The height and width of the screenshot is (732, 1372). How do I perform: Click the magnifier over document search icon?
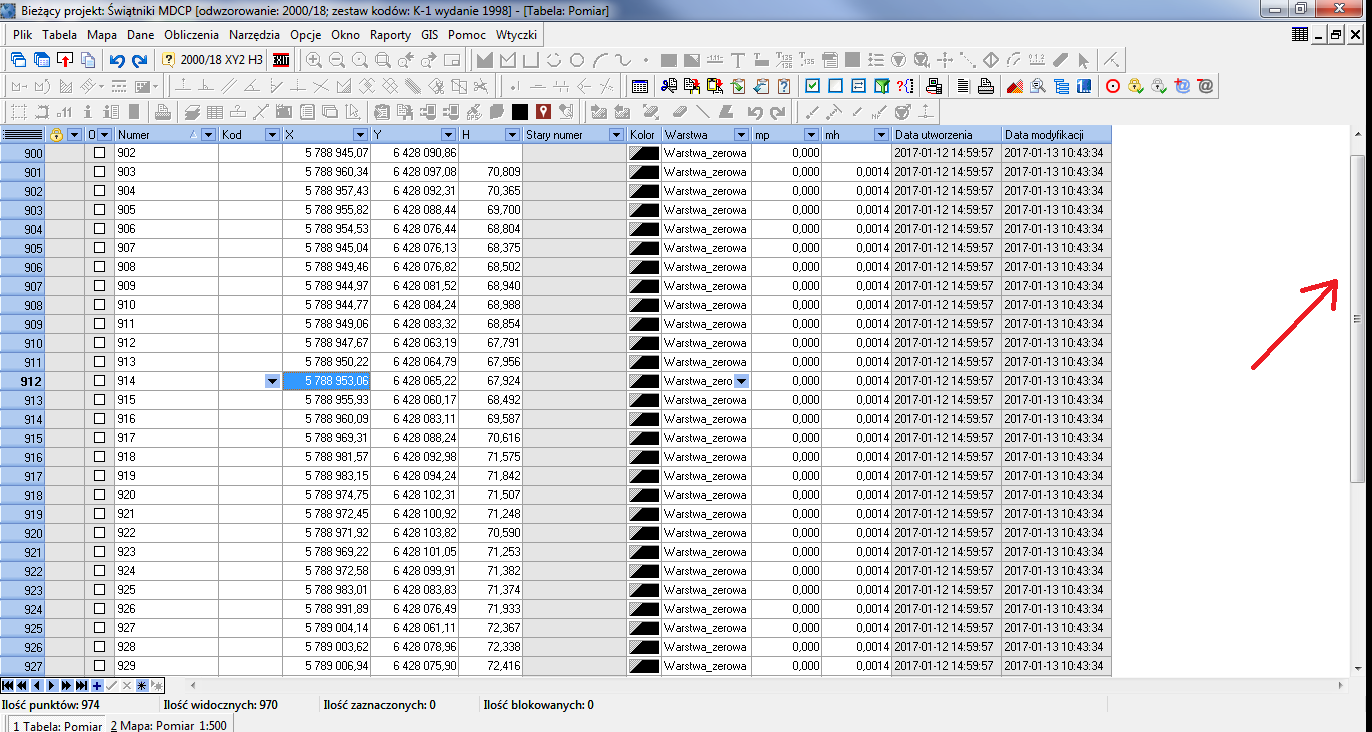pos(1037,86)
